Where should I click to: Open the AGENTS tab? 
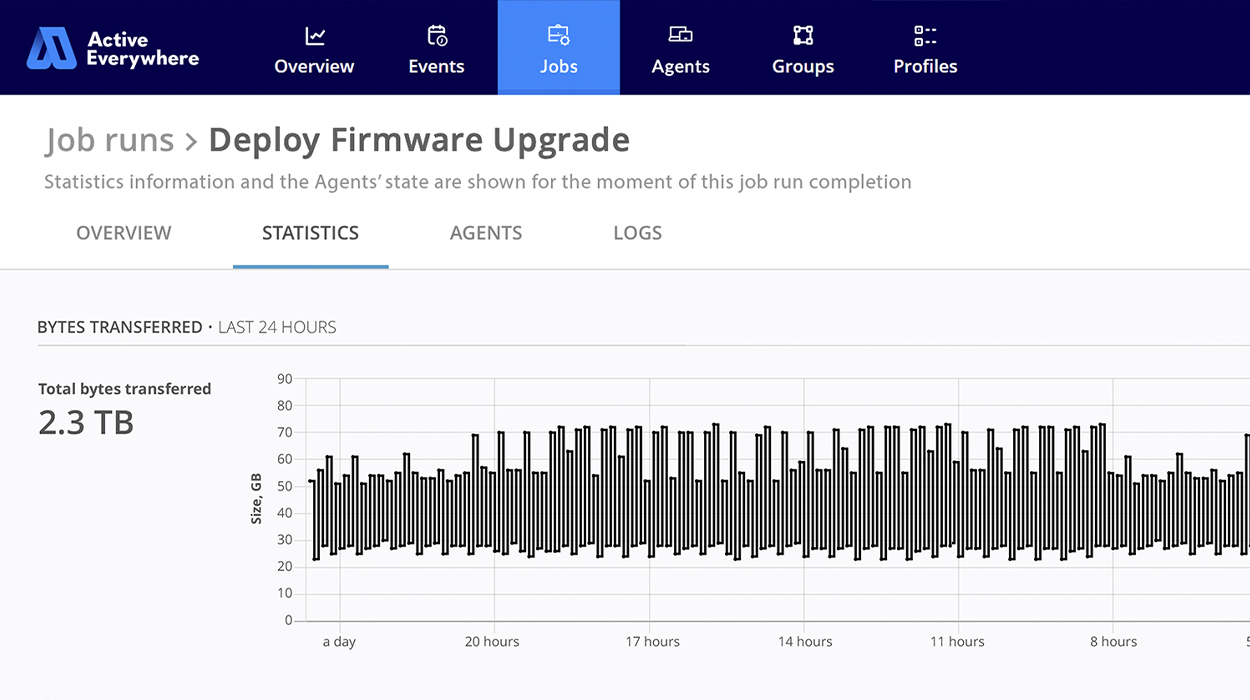(486, 232)
